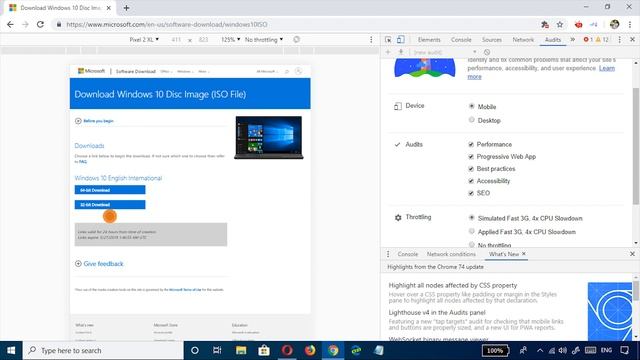640x360 pixels.
Task: Open the No throttling dropdown
Action: (264, 40)
